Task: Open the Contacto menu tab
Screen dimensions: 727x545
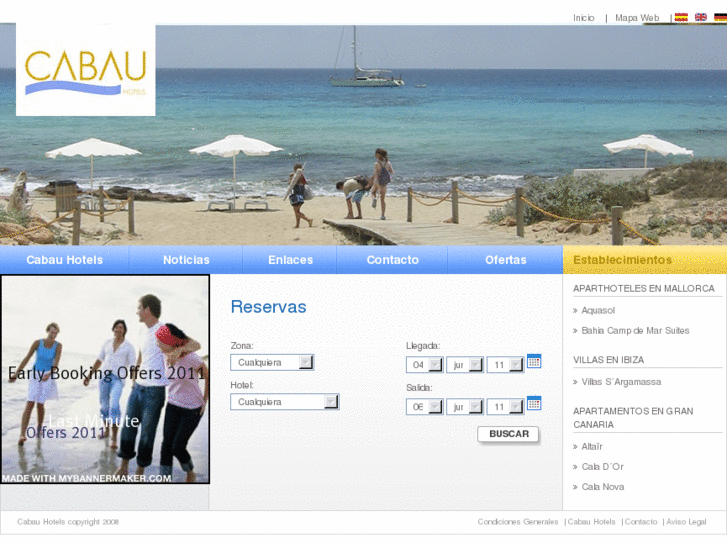Action: tap(392, 260)
